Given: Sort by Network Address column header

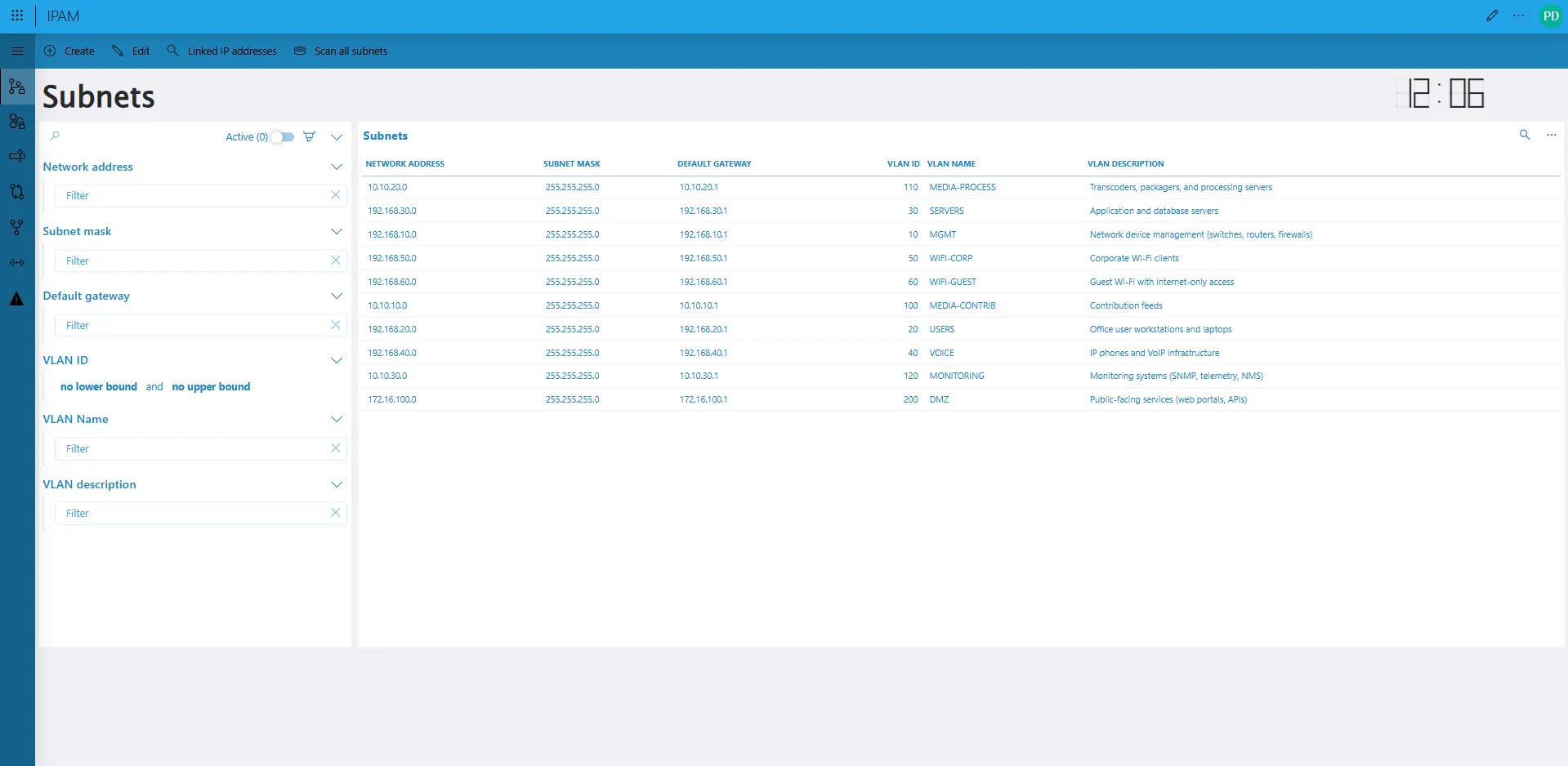Looking at the screenshot, I should 405,164.
